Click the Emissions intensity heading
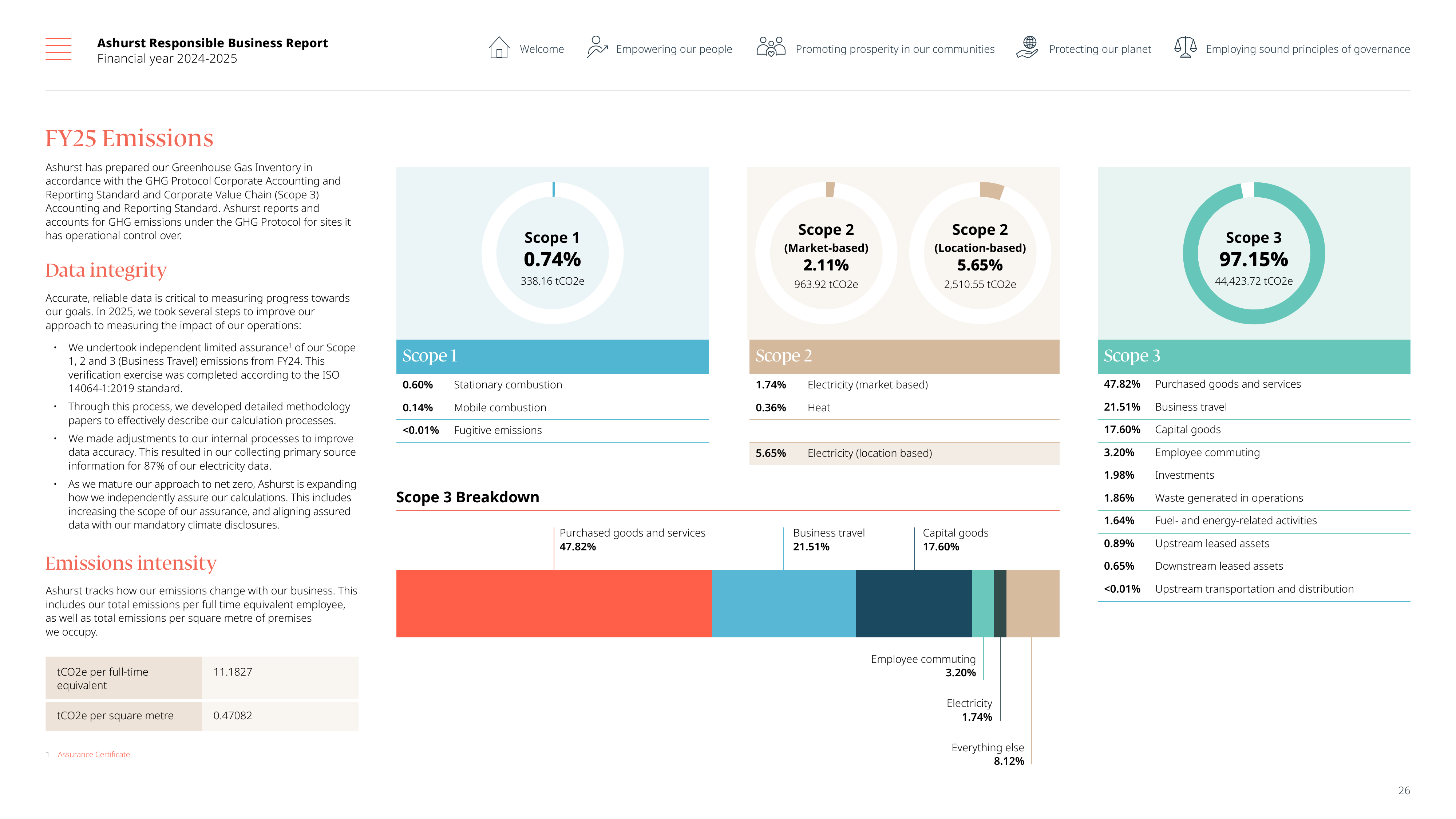The height and width of the screenshot is (819, 1456). point(131,563)
